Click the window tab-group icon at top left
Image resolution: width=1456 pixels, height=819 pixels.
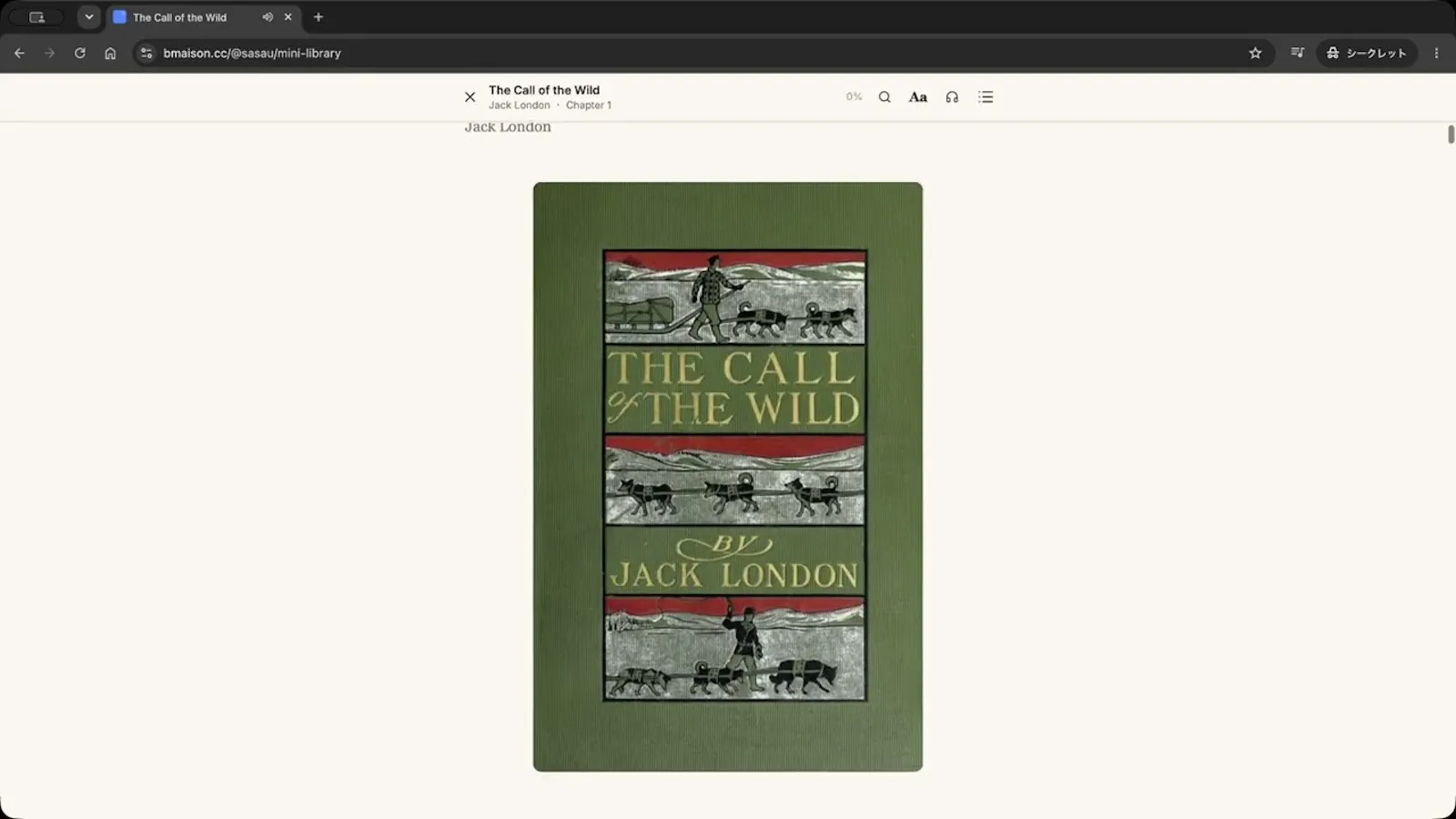(36, 17)
